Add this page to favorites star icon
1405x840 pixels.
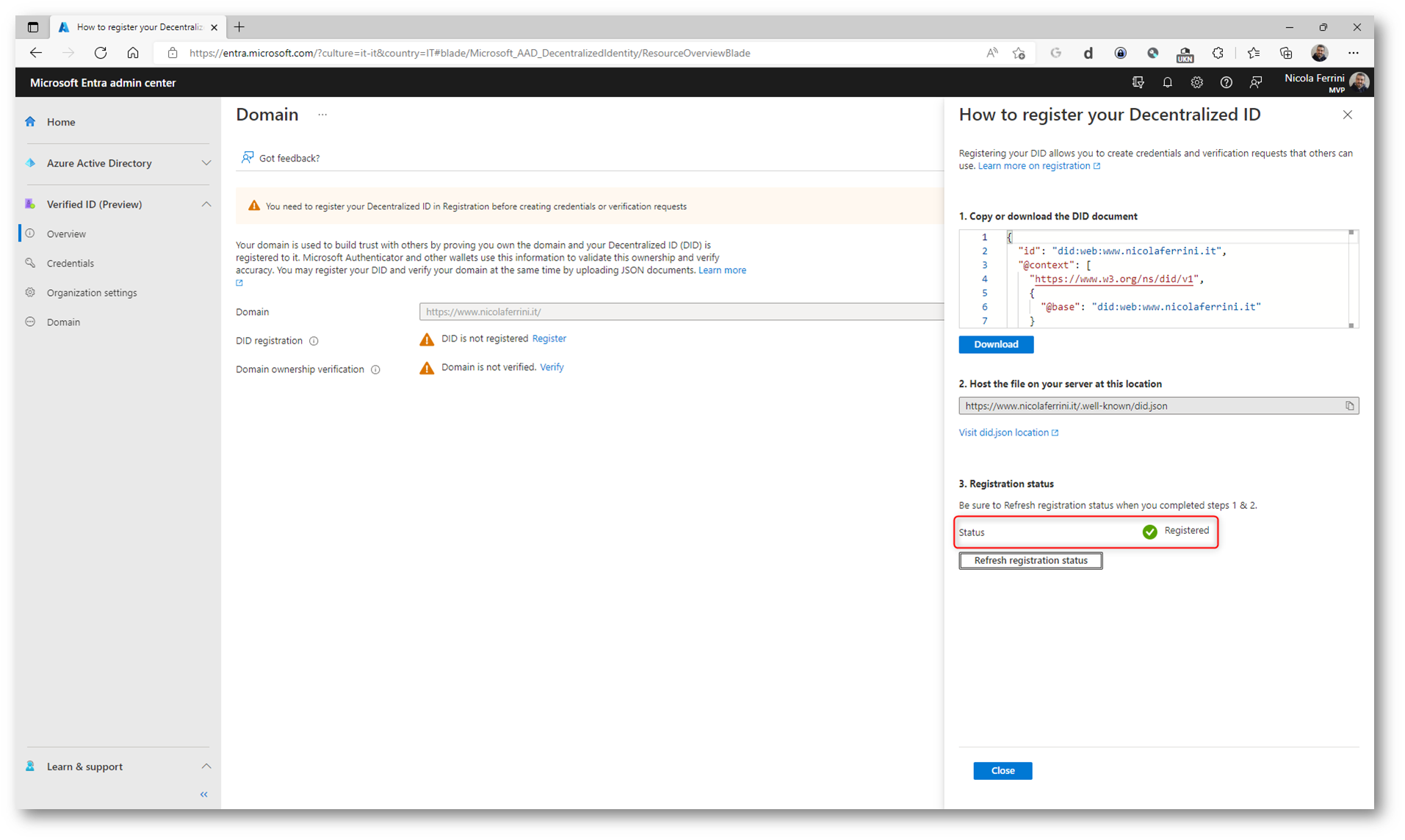(1019, 53)
